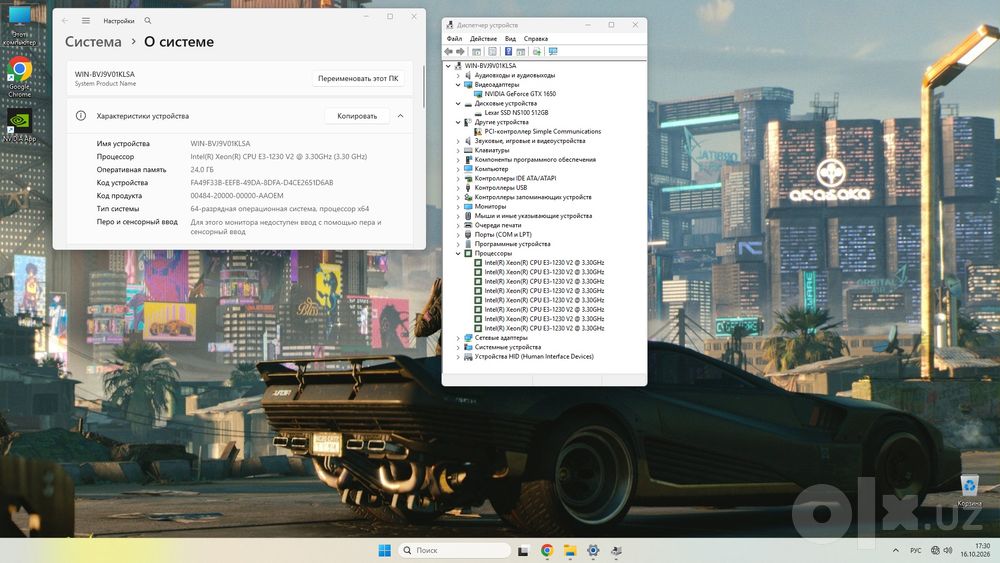Collapse the Процессоры node
This screenshot has width=1000, height=563.
point(458,253)
